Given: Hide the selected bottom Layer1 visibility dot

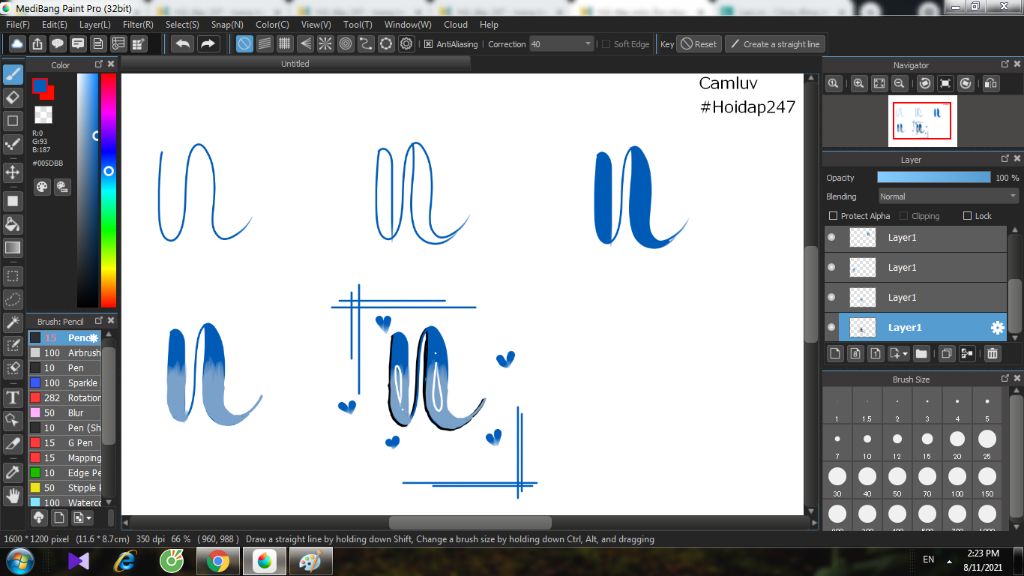Looking at the screenshot, I should 831,327.
